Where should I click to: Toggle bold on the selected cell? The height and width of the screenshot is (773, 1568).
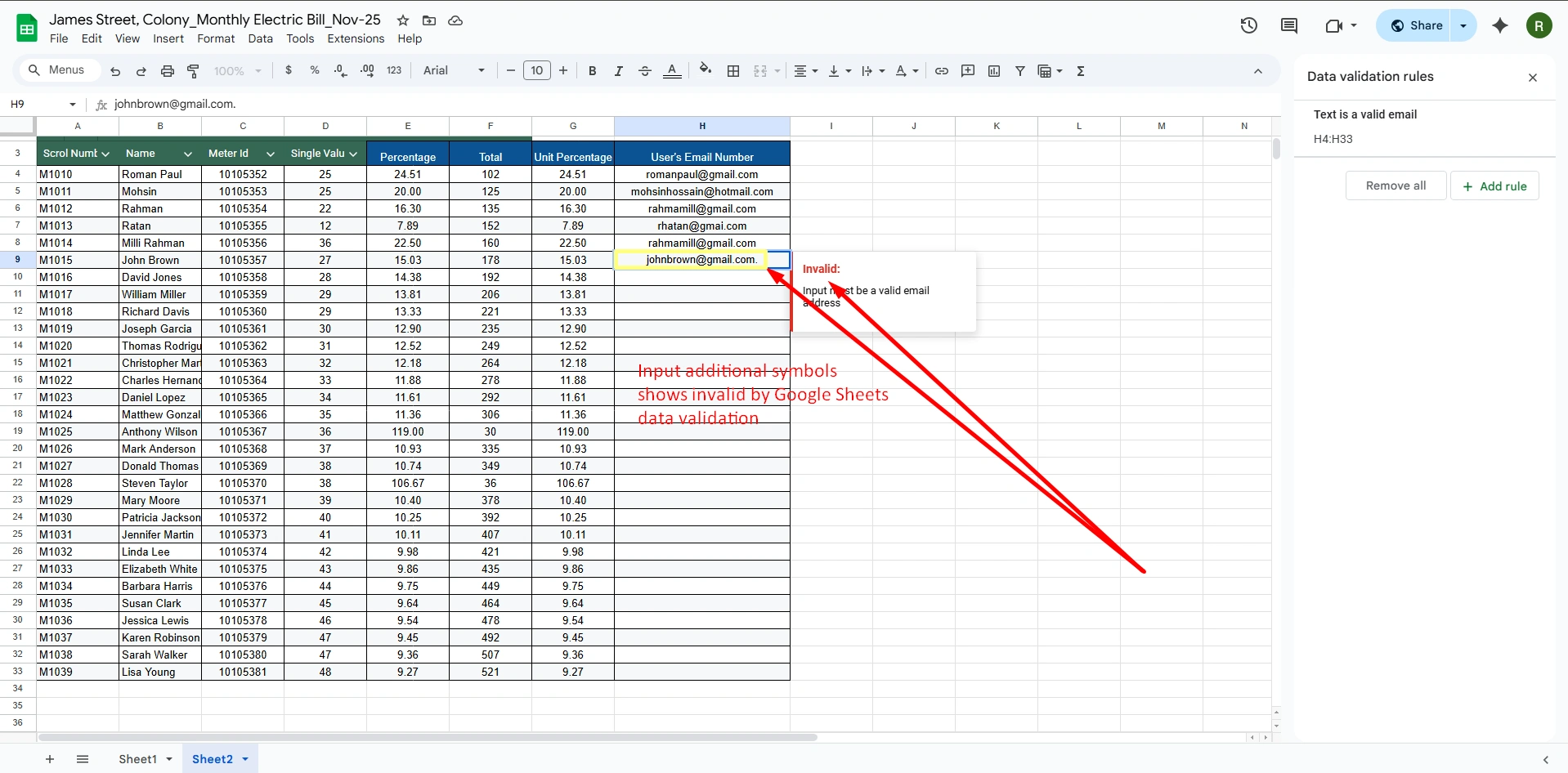point(592,71)
